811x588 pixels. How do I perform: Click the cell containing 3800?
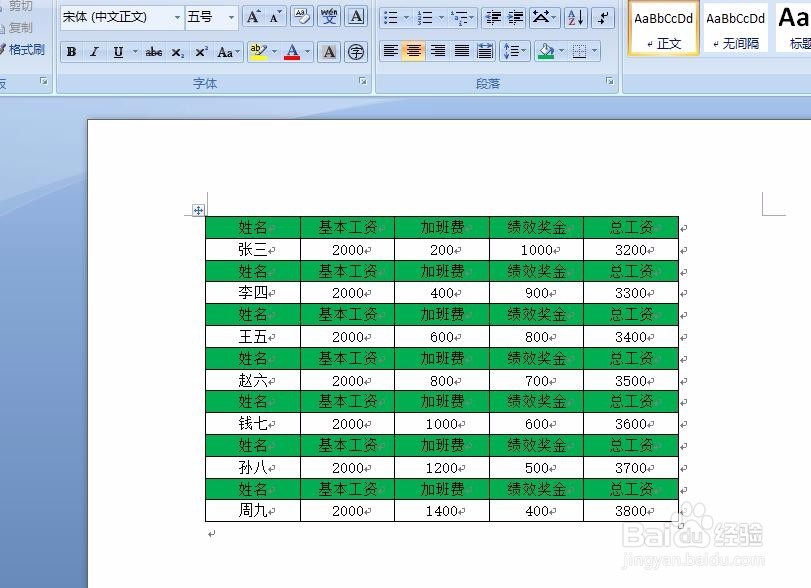point(631,511)
